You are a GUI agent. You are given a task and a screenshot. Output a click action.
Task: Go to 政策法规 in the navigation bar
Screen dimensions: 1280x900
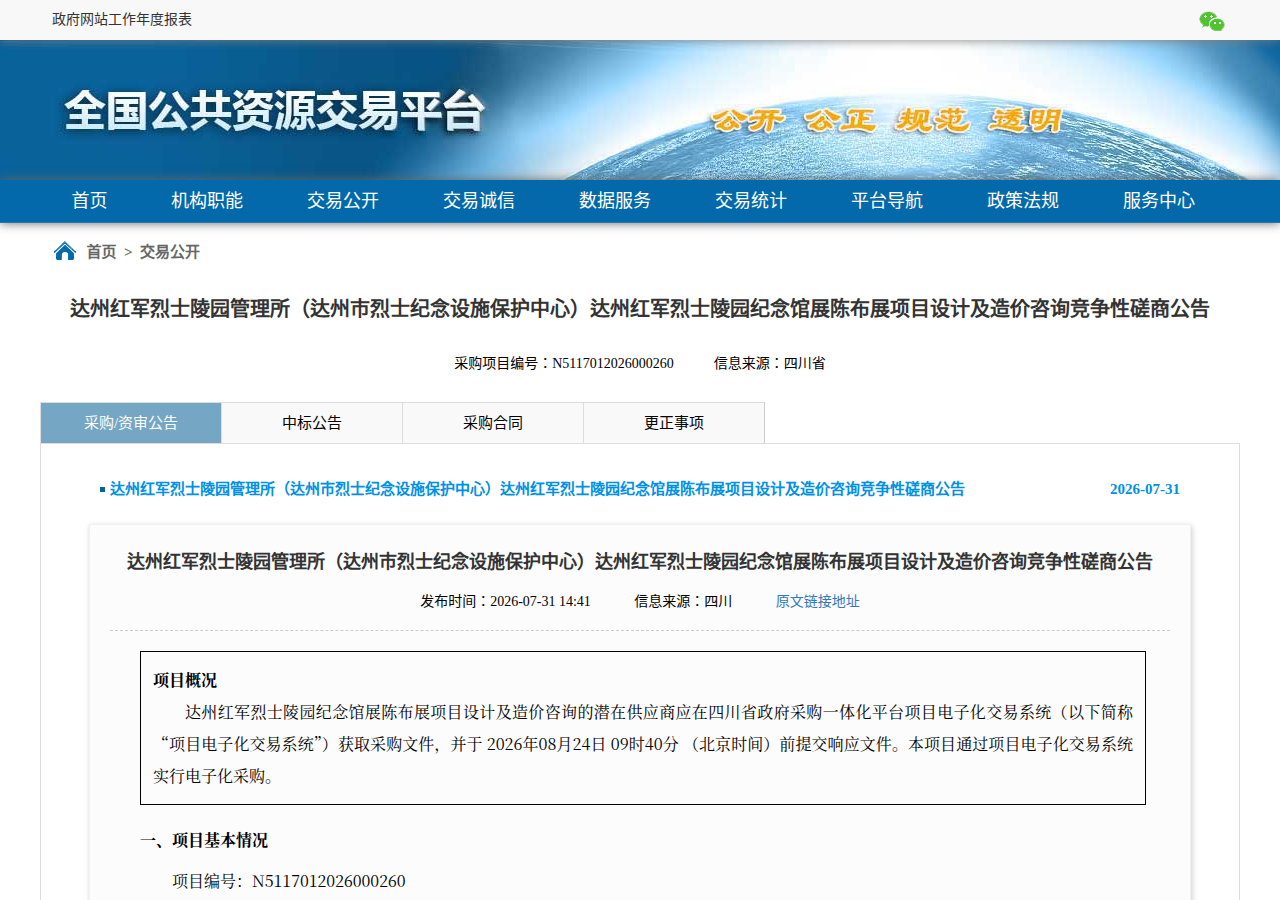click(1023, 200)
